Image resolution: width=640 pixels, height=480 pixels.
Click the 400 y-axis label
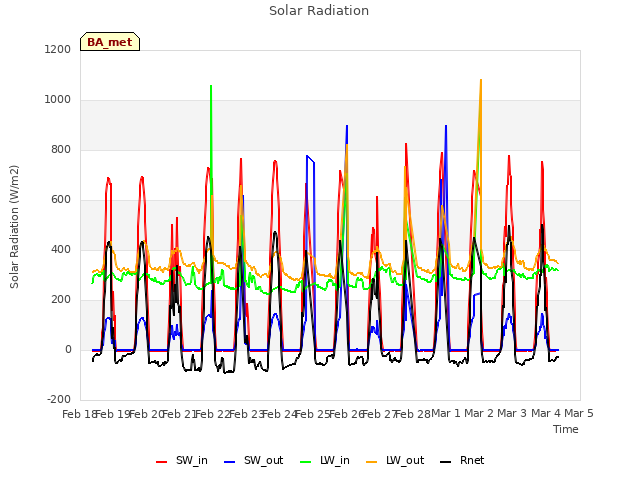(61, 249)
